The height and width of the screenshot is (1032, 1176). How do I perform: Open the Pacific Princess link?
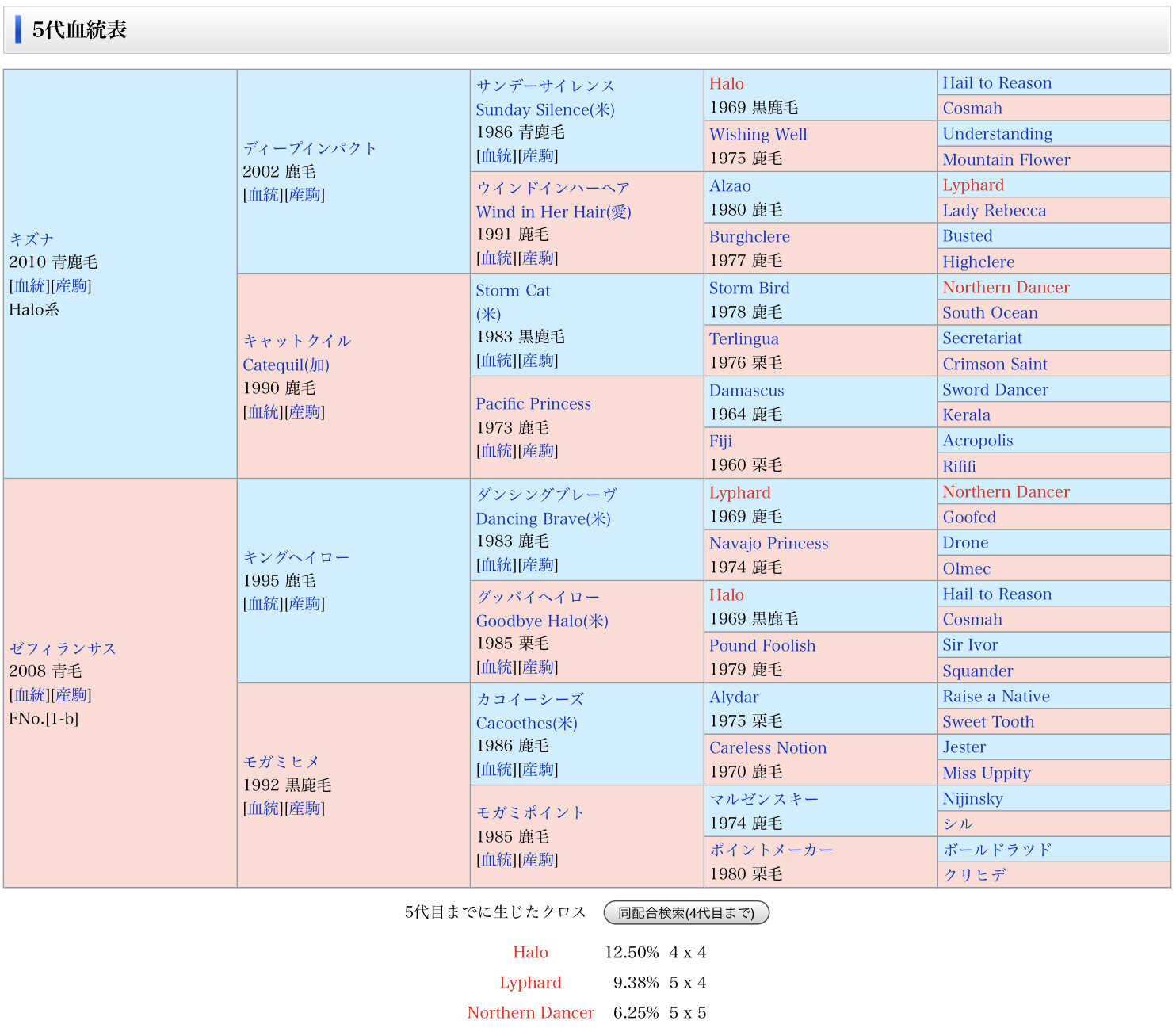click(533, 404)
